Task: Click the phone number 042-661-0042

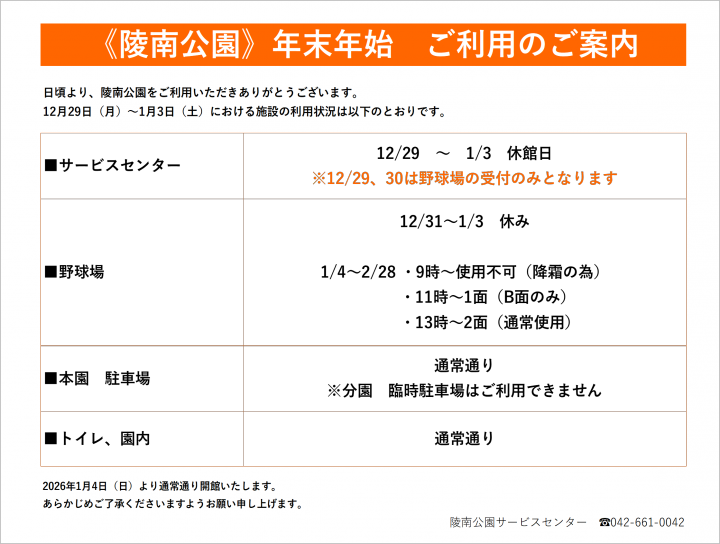Action: coord(648,522)
